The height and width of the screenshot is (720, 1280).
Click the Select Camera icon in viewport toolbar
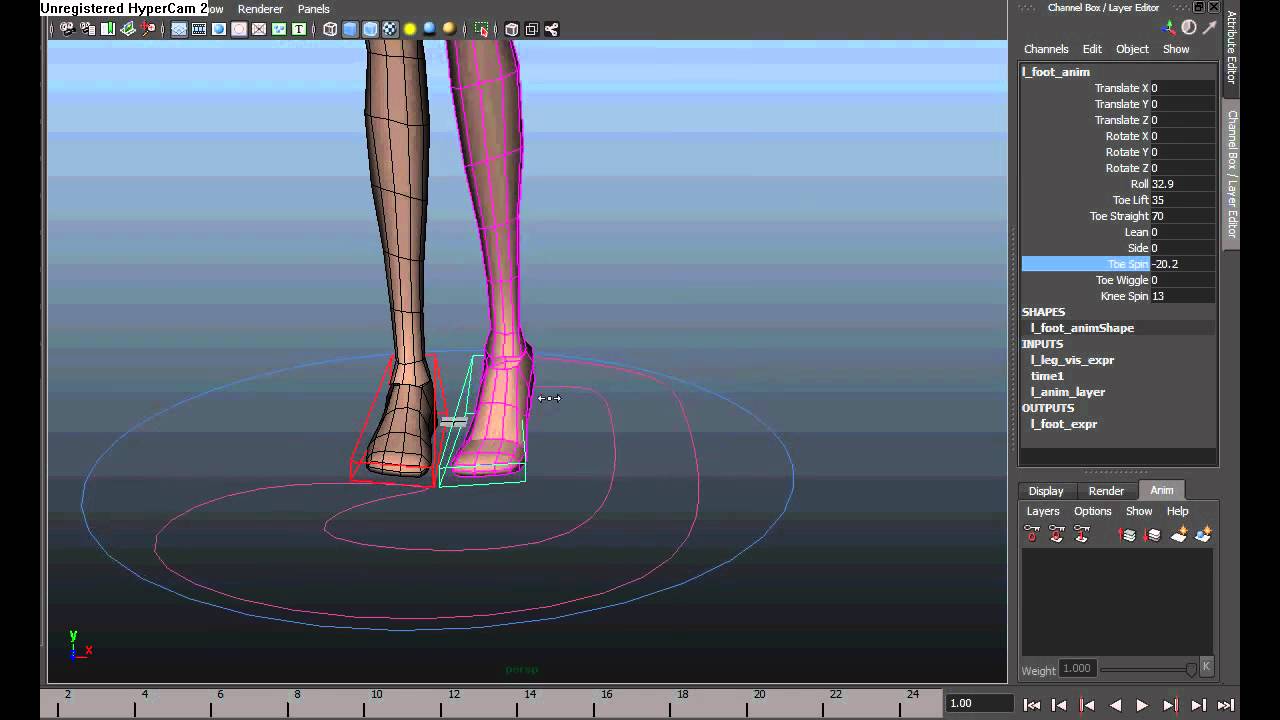(x=68, y=29)
